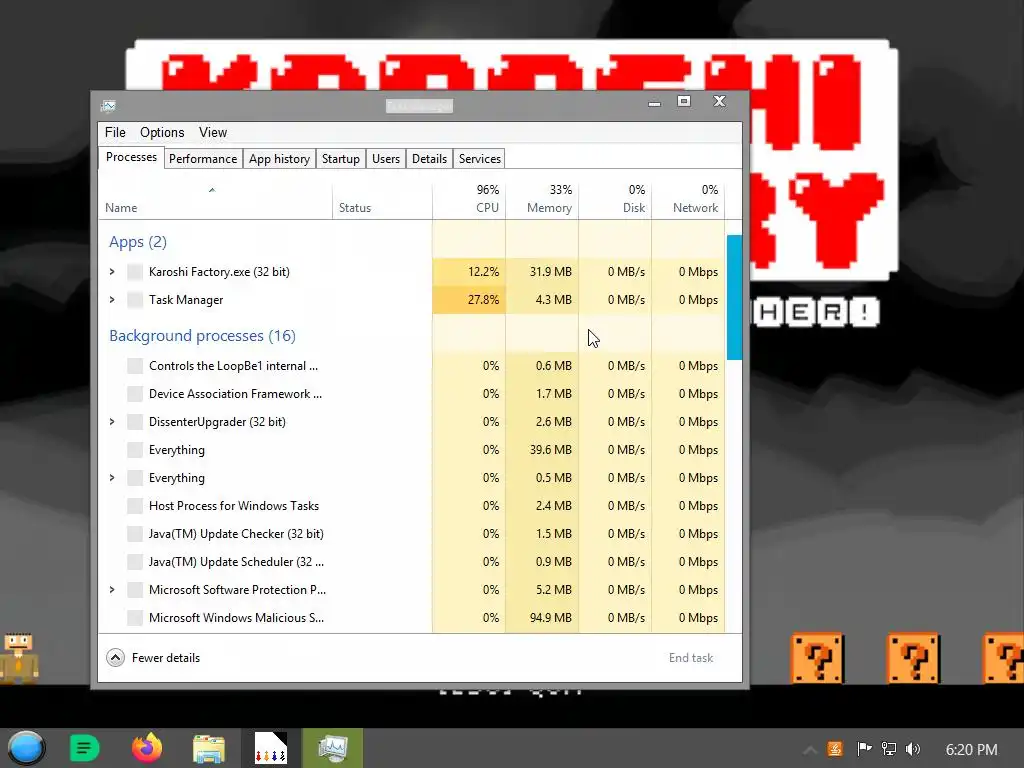The width and height of the screenshot is (1024, 768).
Task: Switch to the Users tab
Action: pos(385,159)
